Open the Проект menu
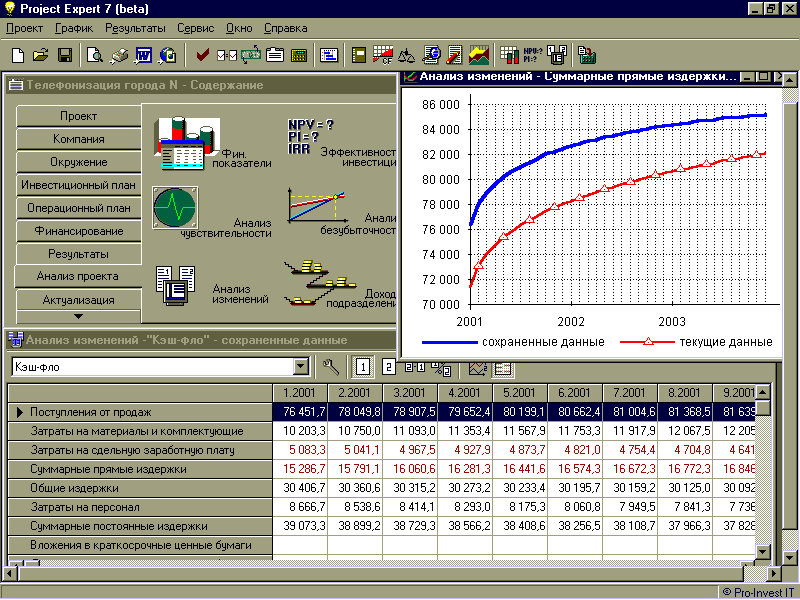Screen dimensions: 800x600 point(24,28)
